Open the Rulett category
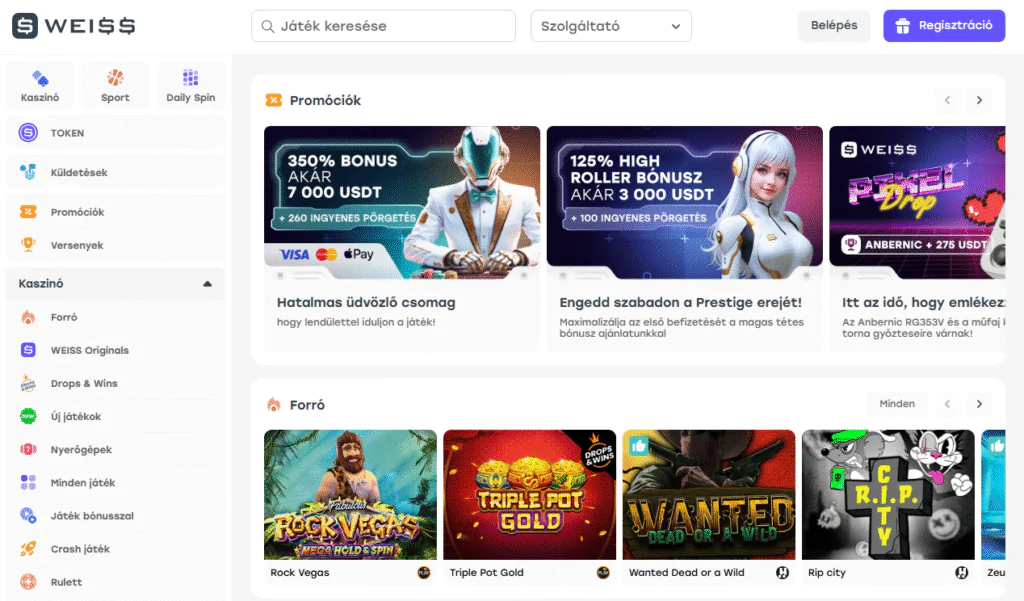Screen dimensions: 1024x601 click(x=116, y=582)
